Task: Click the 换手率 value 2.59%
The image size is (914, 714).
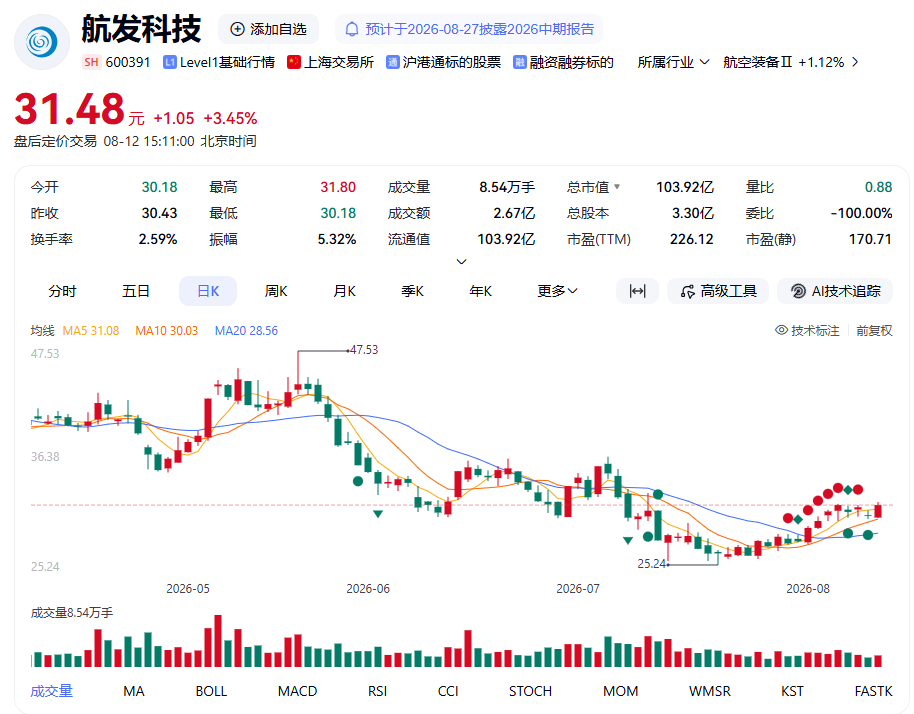Action: [158, 239]
